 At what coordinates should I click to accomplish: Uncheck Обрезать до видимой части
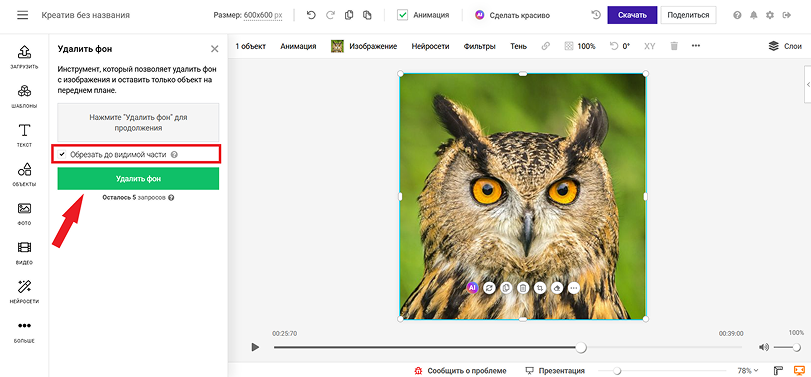coord(63,154)
